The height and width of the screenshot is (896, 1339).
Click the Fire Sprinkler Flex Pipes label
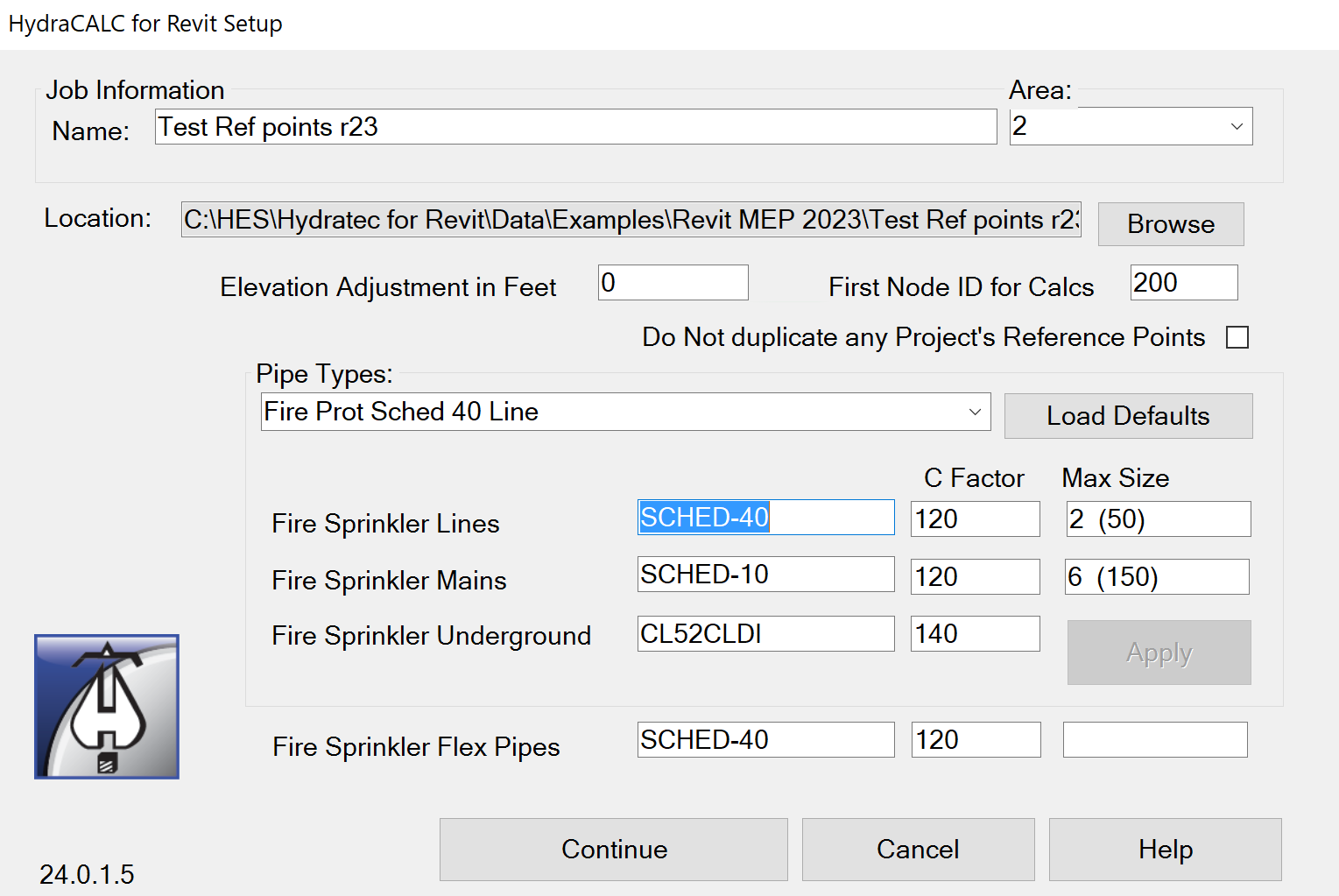(x=416, y=747)
